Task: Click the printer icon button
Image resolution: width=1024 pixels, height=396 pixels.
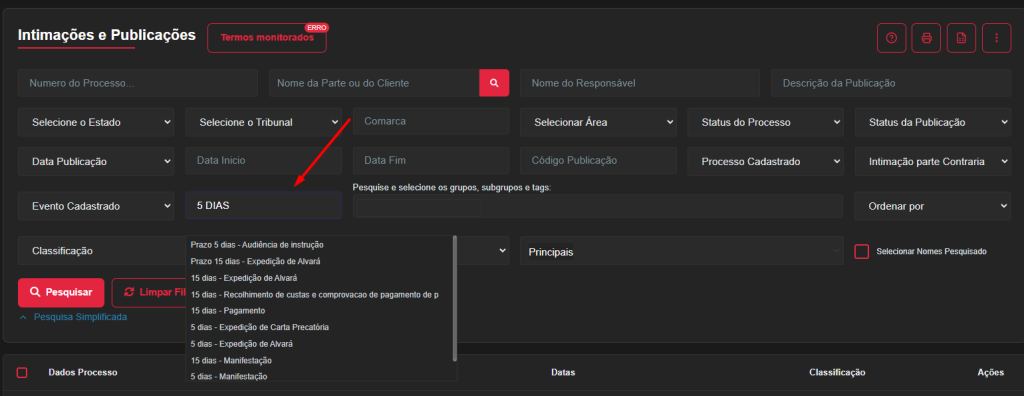Action: pos(926,38)
